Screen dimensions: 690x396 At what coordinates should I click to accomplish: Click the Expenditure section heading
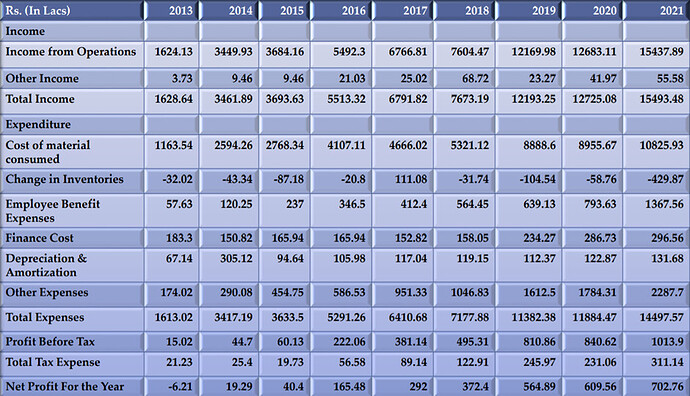pyautogui.click(x=38, y=125)
